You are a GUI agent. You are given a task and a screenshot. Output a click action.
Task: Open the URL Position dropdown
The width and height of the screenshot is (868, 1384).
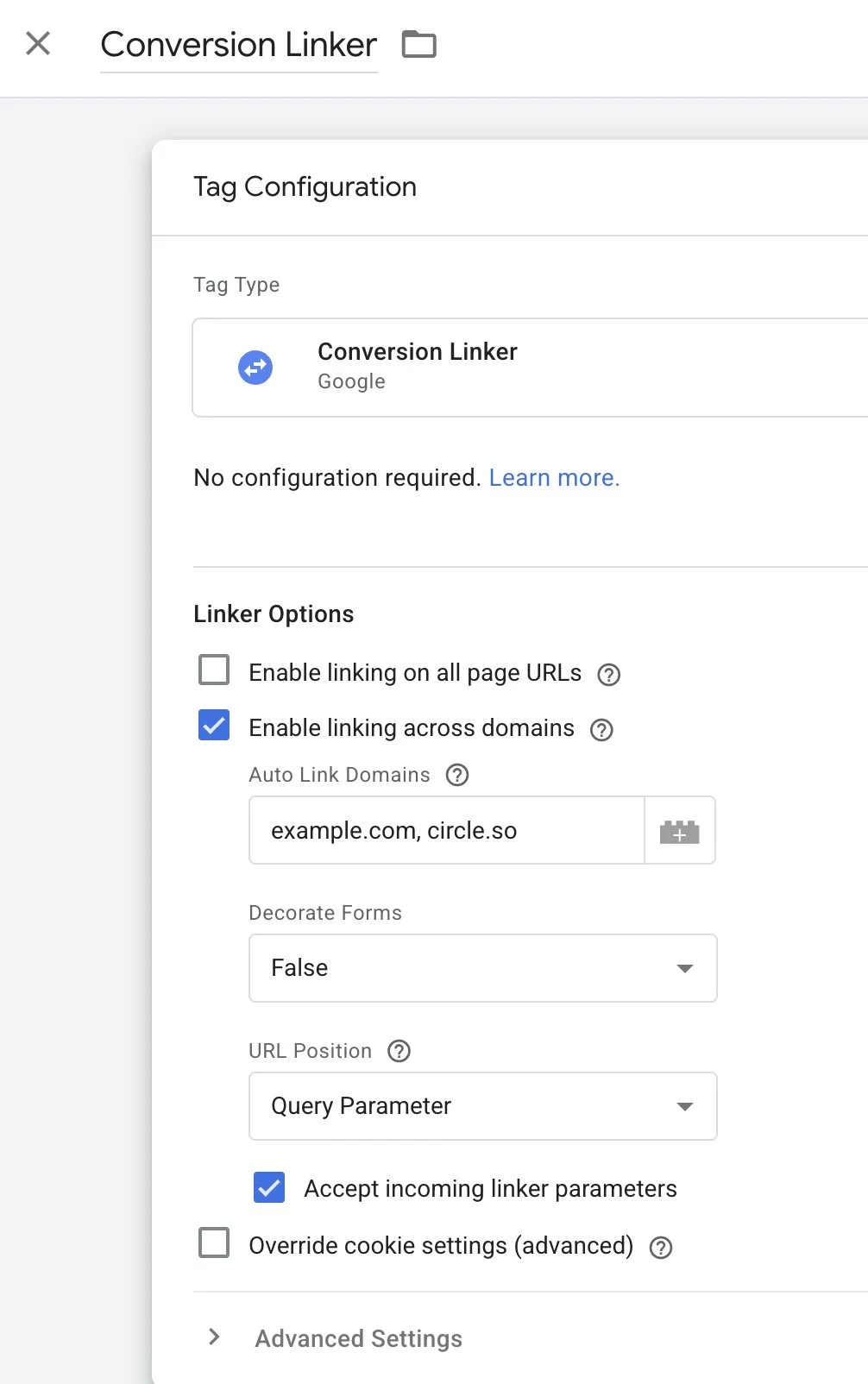(x=482, y=1106)
